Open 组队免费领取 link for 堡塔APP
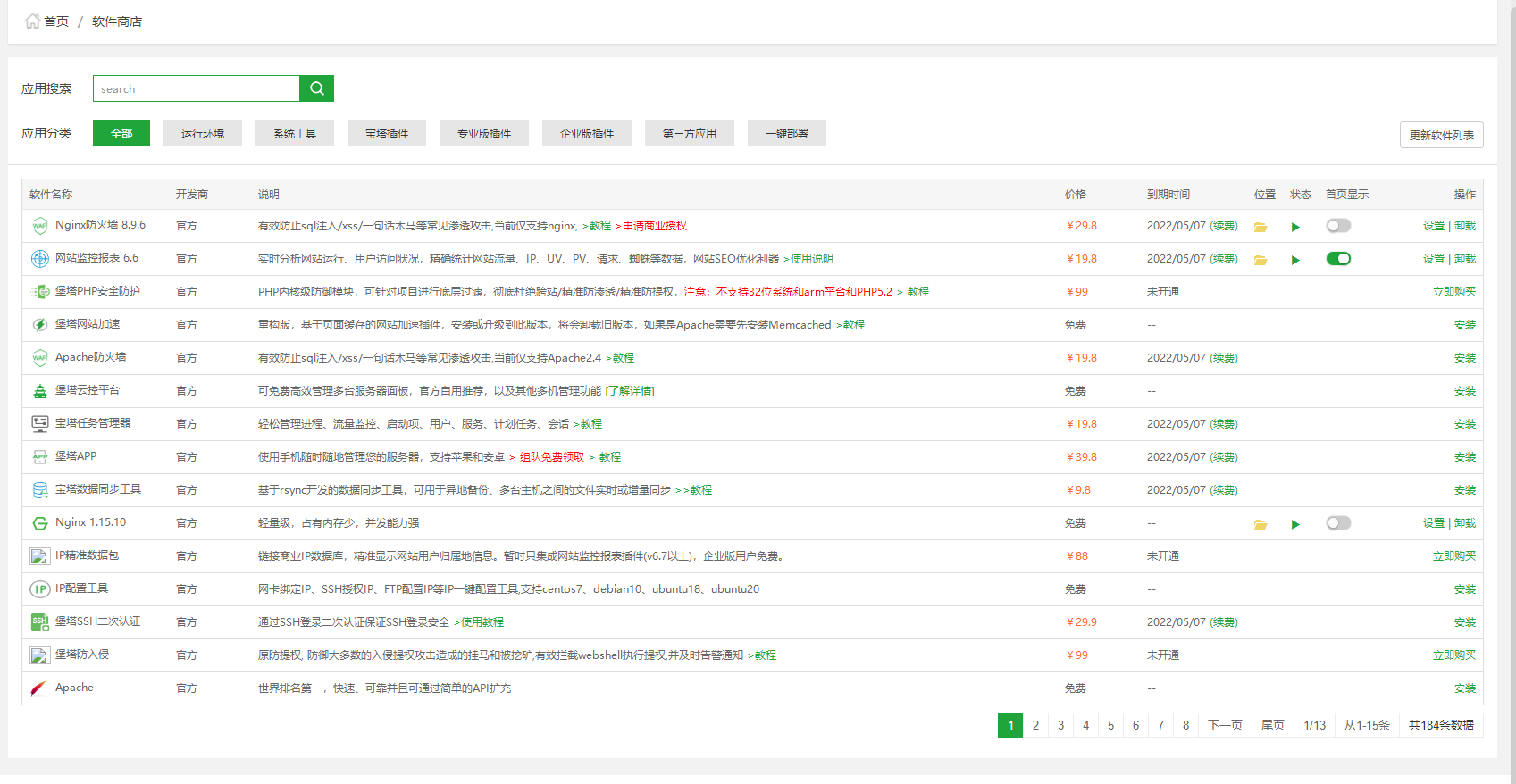The width and height of the screenshot is (1516, 784). pyautogui.click(x=552, y=457)
